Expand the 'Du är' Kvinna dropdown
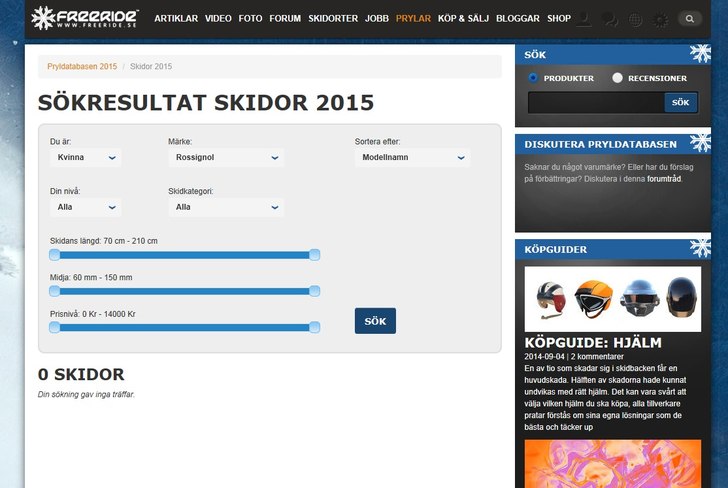Screen dimensions: 728x488 85,157
